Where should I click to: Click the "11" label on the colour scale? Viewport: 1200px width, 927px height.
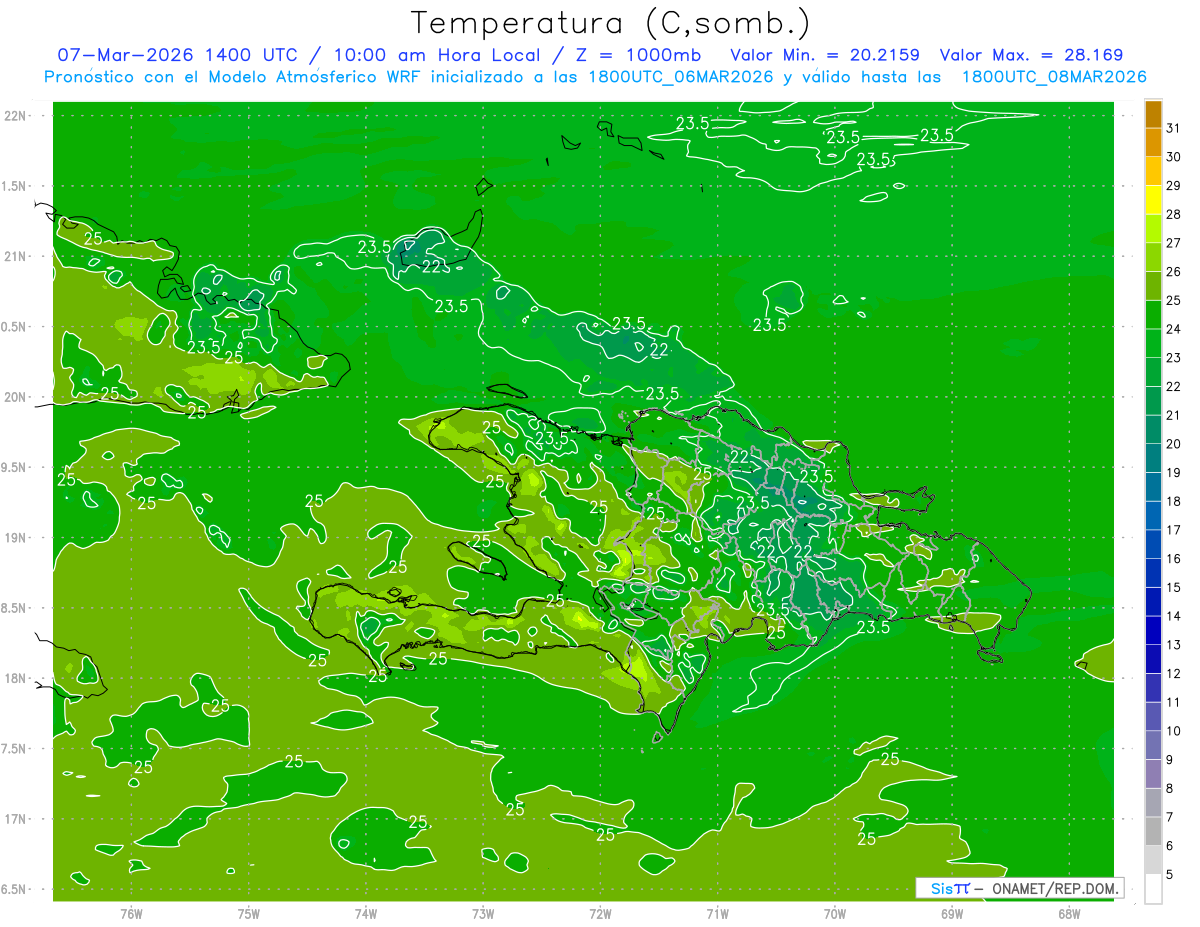tap(1174, 703)
